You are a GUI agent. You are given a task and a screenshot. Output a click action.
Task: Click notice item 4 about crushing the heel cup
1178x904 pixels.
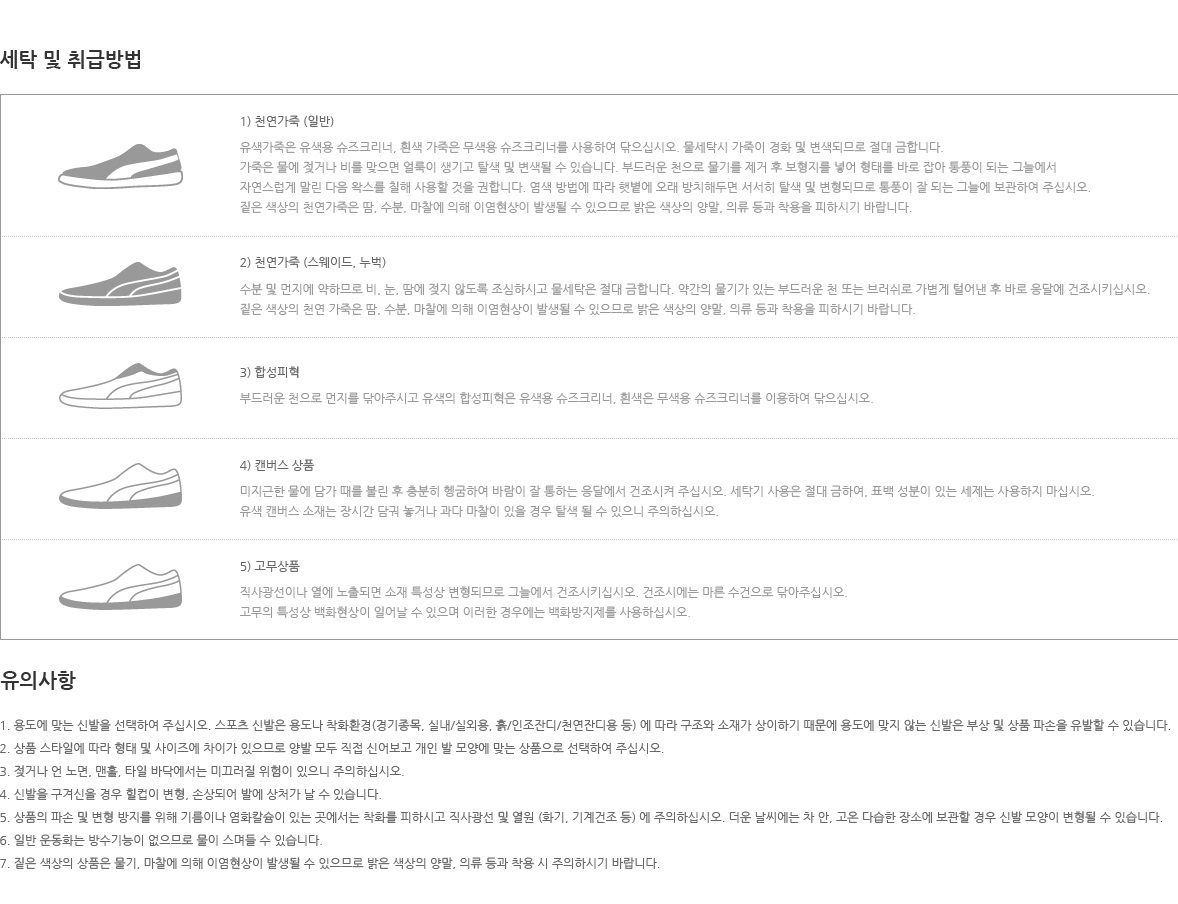click(191, 794)
